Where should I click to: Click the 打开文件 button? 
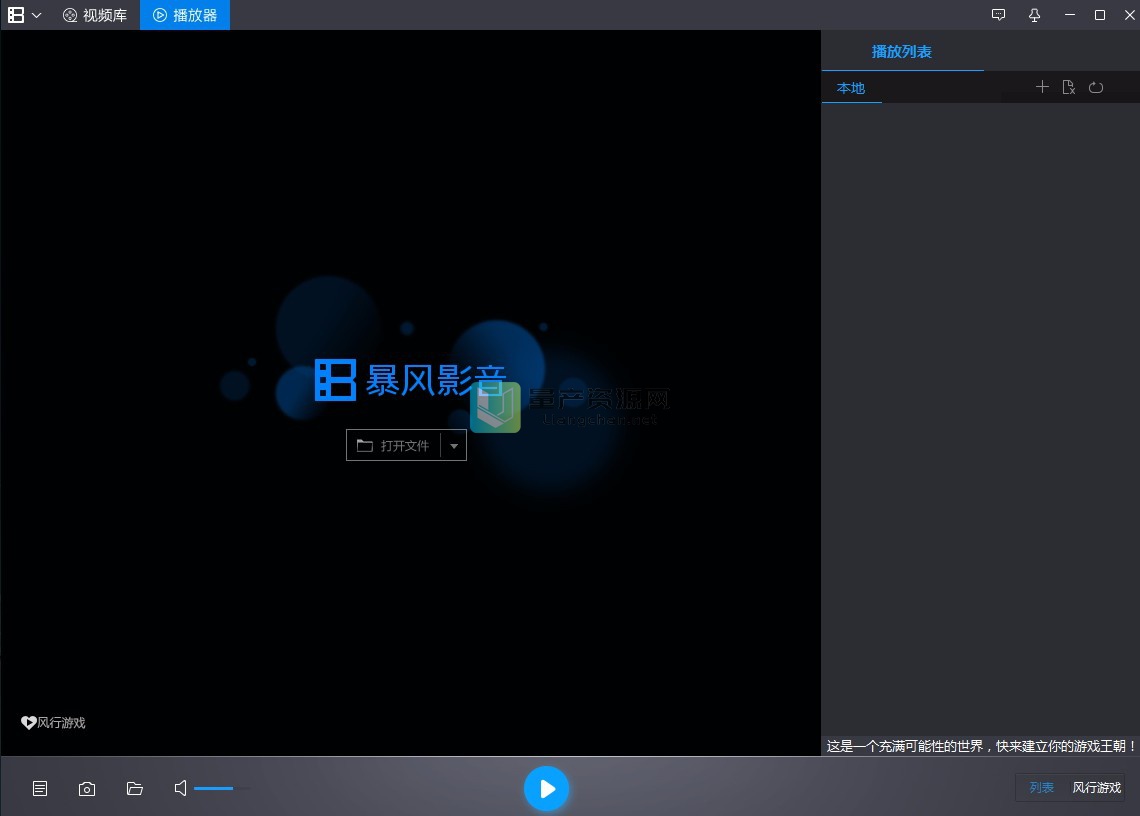(393, 445)
